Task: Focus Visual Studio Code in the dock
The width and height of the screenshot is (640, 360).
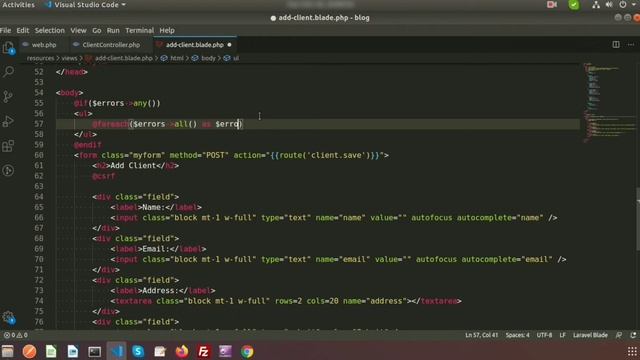Action: point(116,351)
